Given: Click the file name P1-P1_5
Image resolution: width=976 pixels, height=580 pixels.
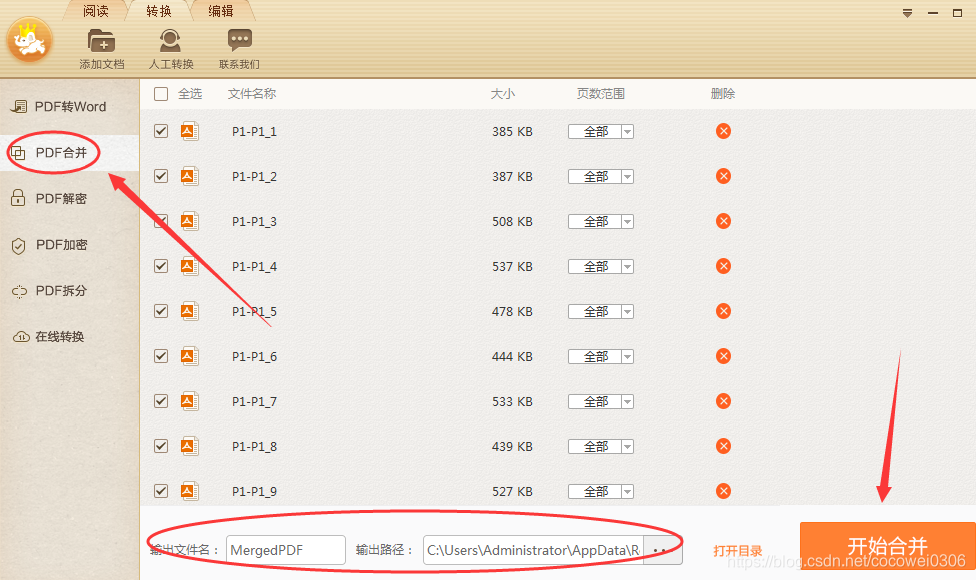Looking at the screenshot, I should coord(254,311).
